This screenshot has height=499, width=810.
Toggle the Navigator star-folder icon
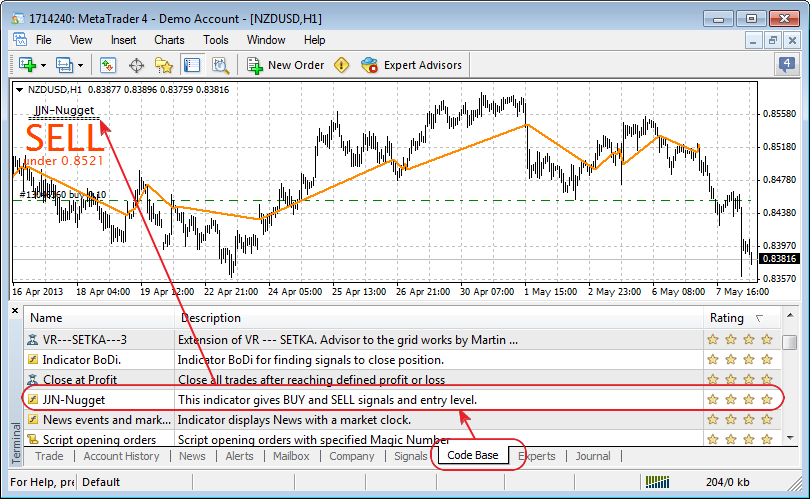164,65
